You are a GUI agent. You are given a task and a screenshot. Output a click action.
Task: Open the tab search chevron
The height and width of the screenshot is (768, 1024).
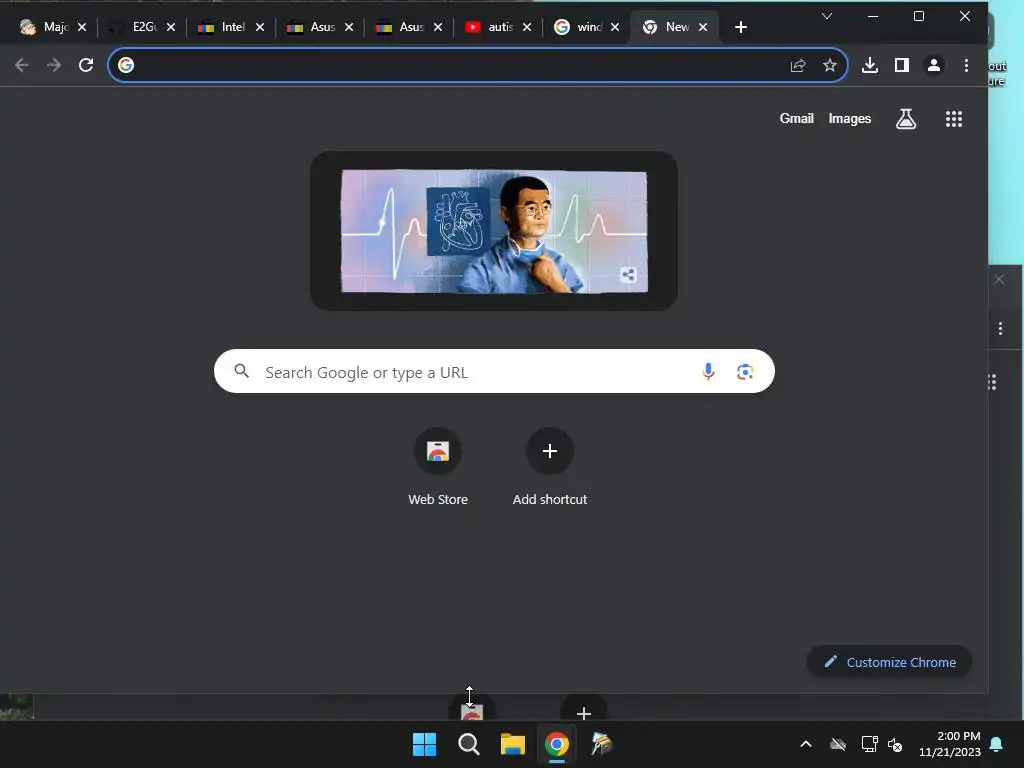pyautogui.click(x=827, y=16)
